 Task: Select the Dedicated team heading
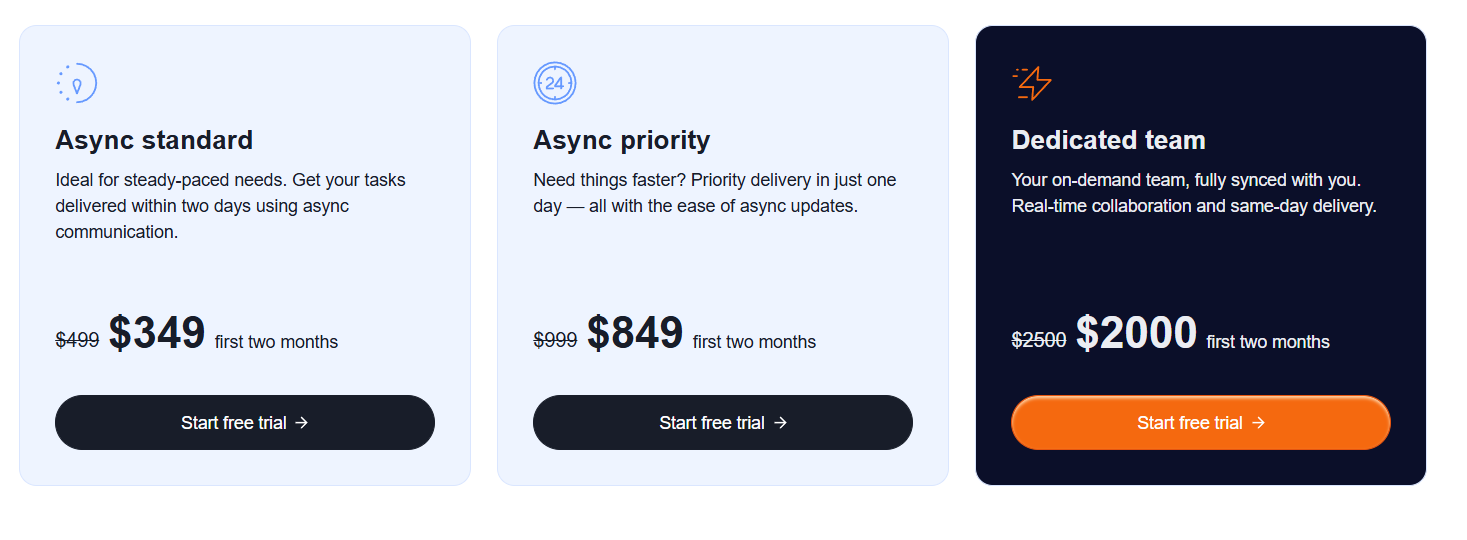pyautogui.click(x=1108, y=140)
